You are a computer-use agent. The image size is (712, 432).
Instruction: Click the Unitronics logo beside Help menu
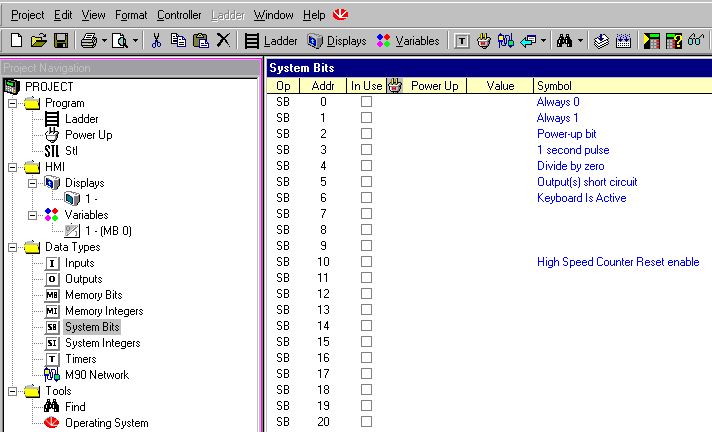pyautogui.click(x=339, y=15)
